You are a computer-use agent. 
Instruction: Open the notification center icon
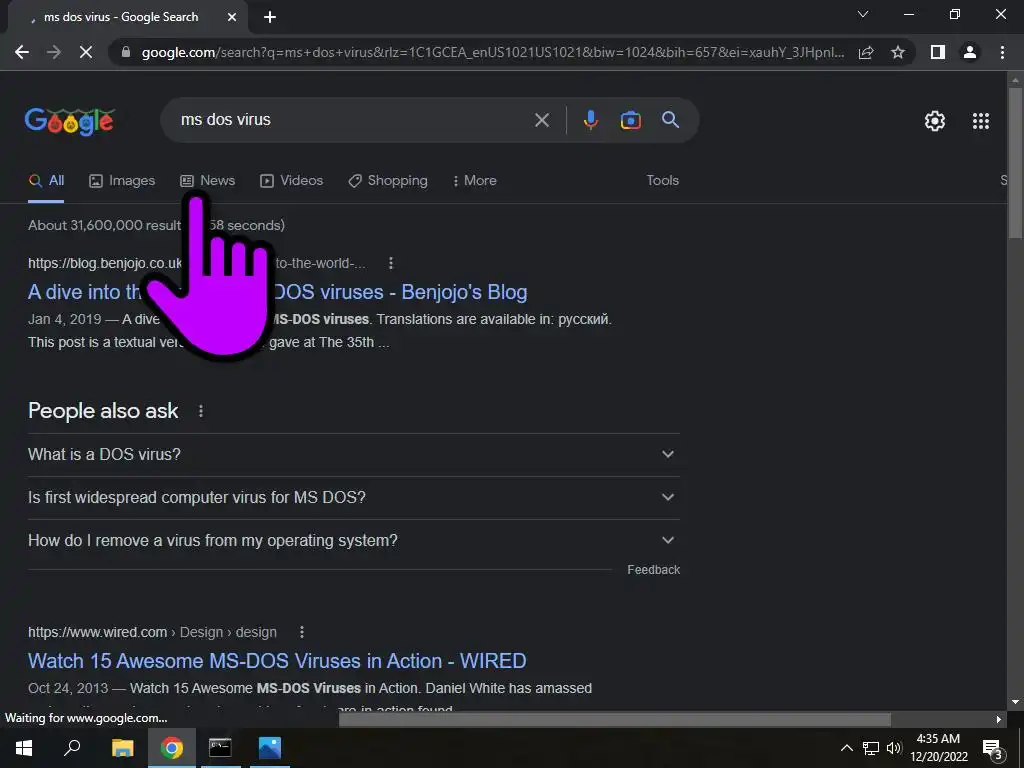click(992, 748)
